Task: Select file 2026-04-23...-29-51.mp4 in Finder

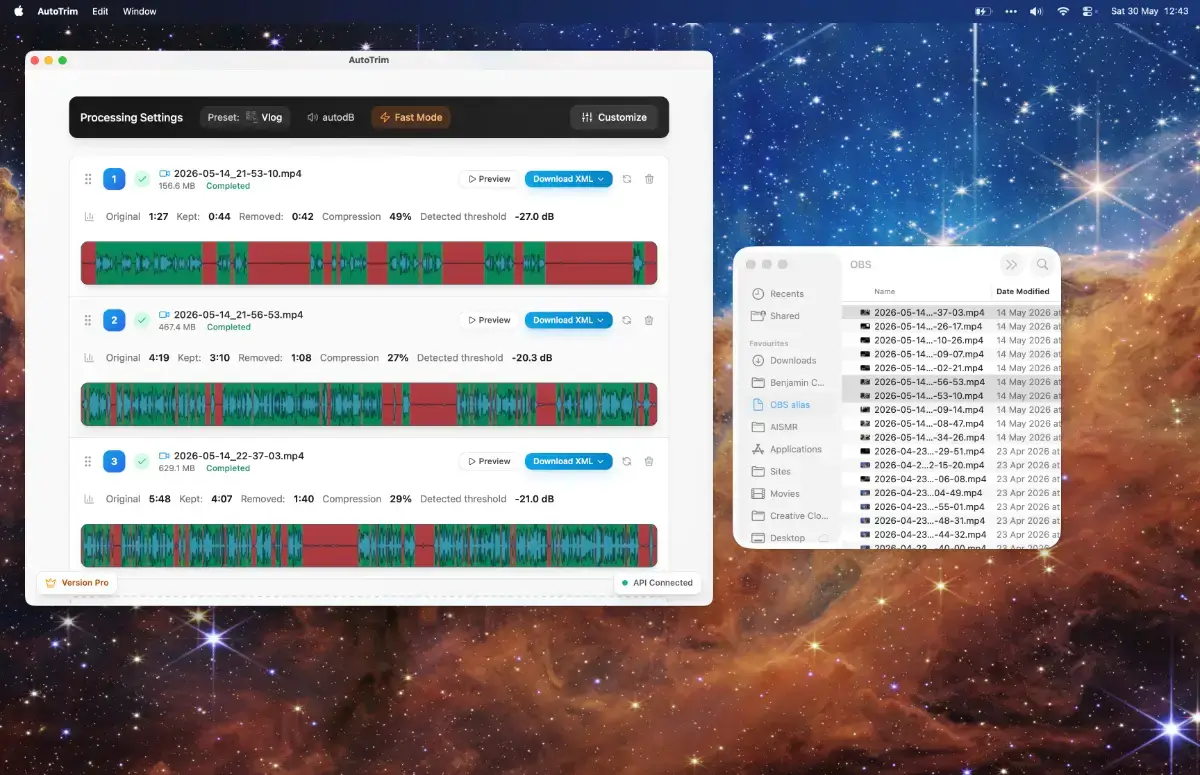Action: tap(952, 451)
